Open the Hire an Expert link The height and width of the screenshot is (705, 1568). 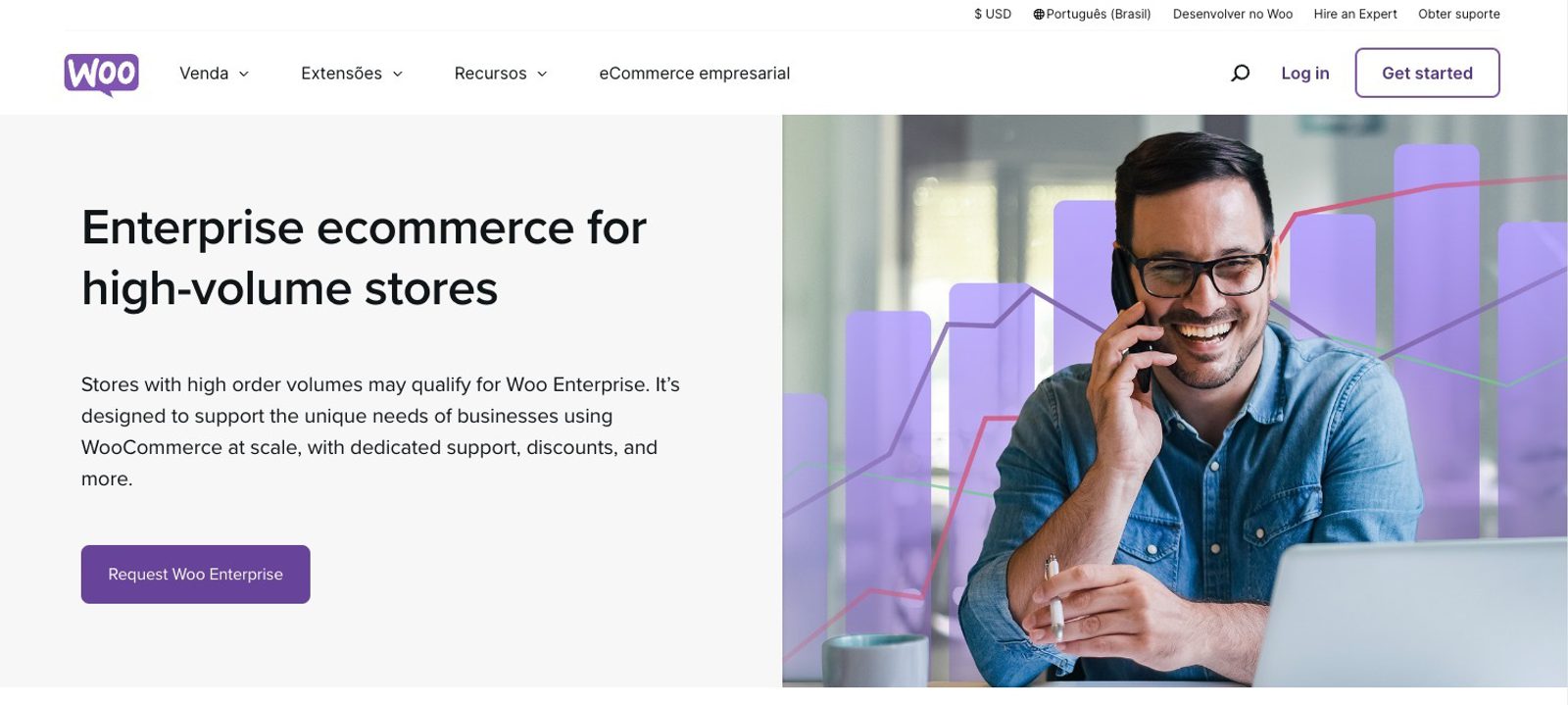tap(1354, 15)
